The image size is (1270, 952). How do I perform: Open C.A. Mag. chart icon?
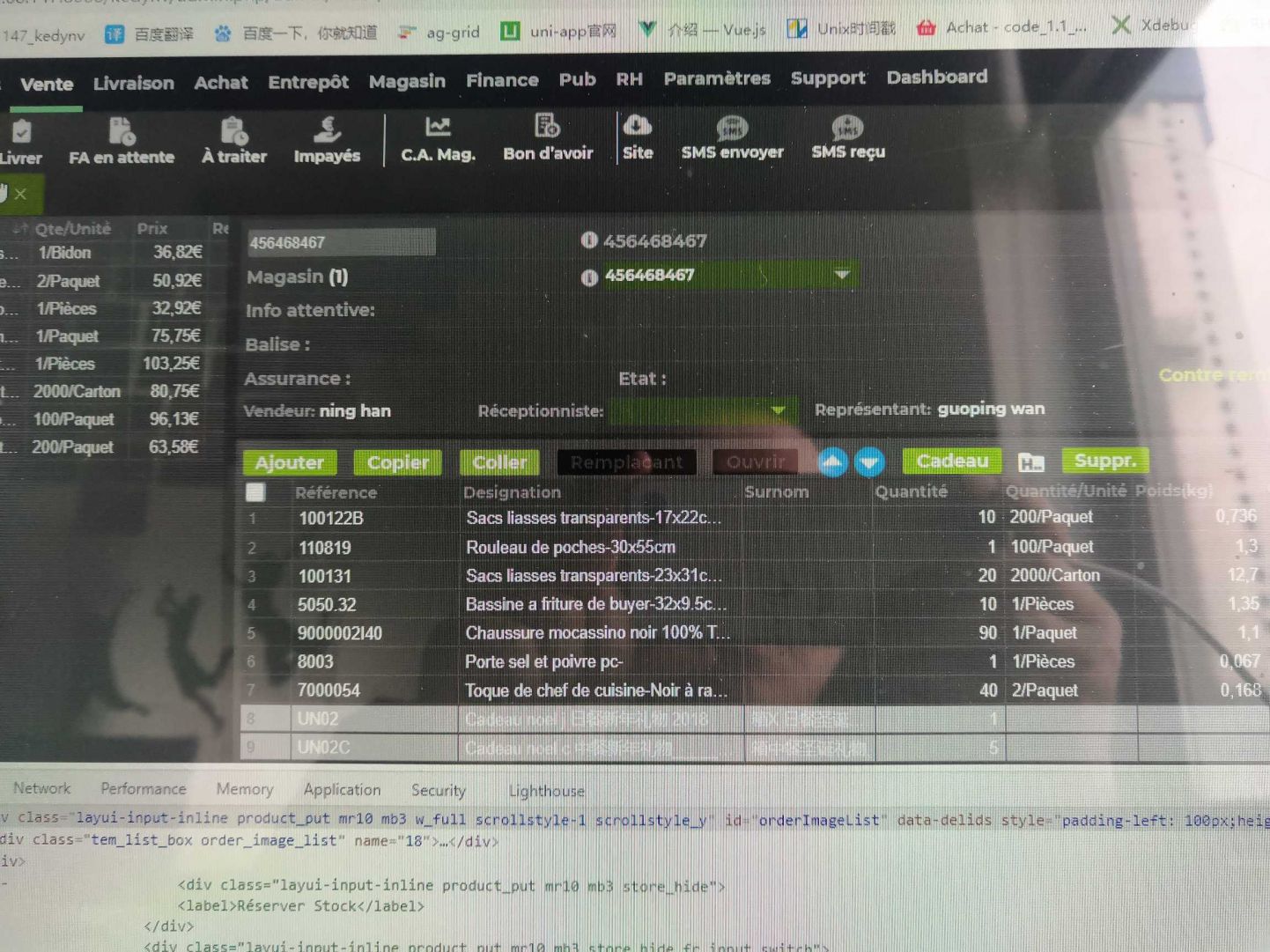coord(438,128)
